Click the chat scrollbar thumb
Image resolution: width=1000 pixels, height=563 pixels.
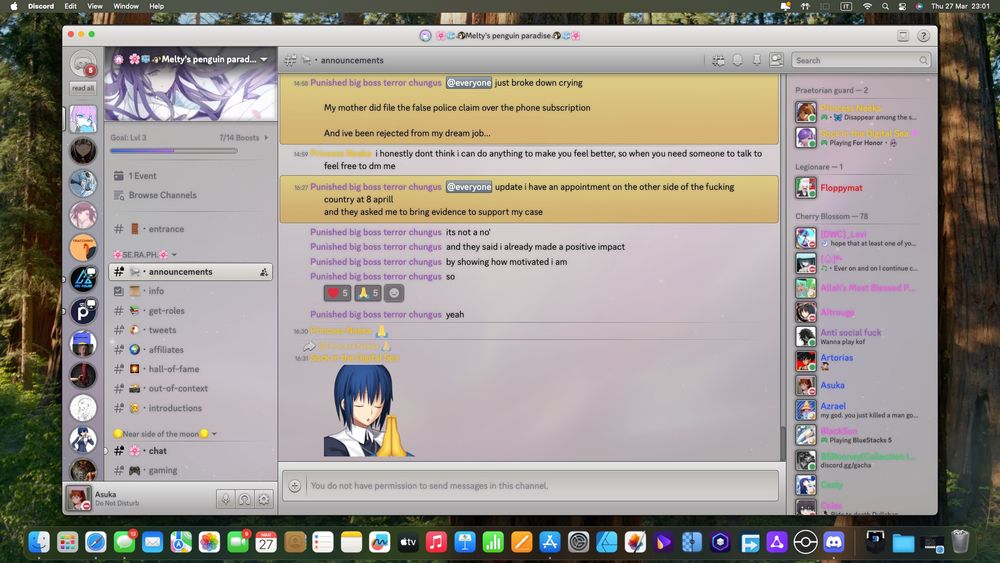point(783,443)
